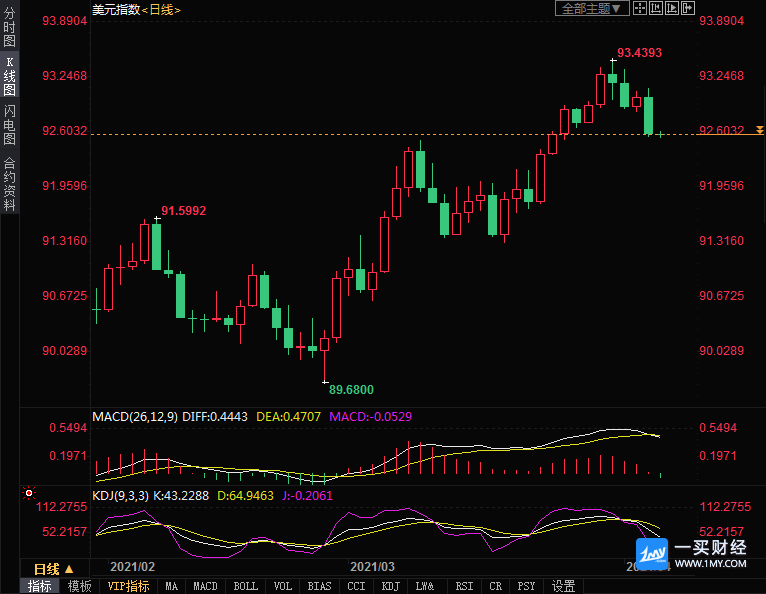Viewport: 766px width, 594px height.
Task: Choose the CCI indicator
Action: tap(356, 586)
